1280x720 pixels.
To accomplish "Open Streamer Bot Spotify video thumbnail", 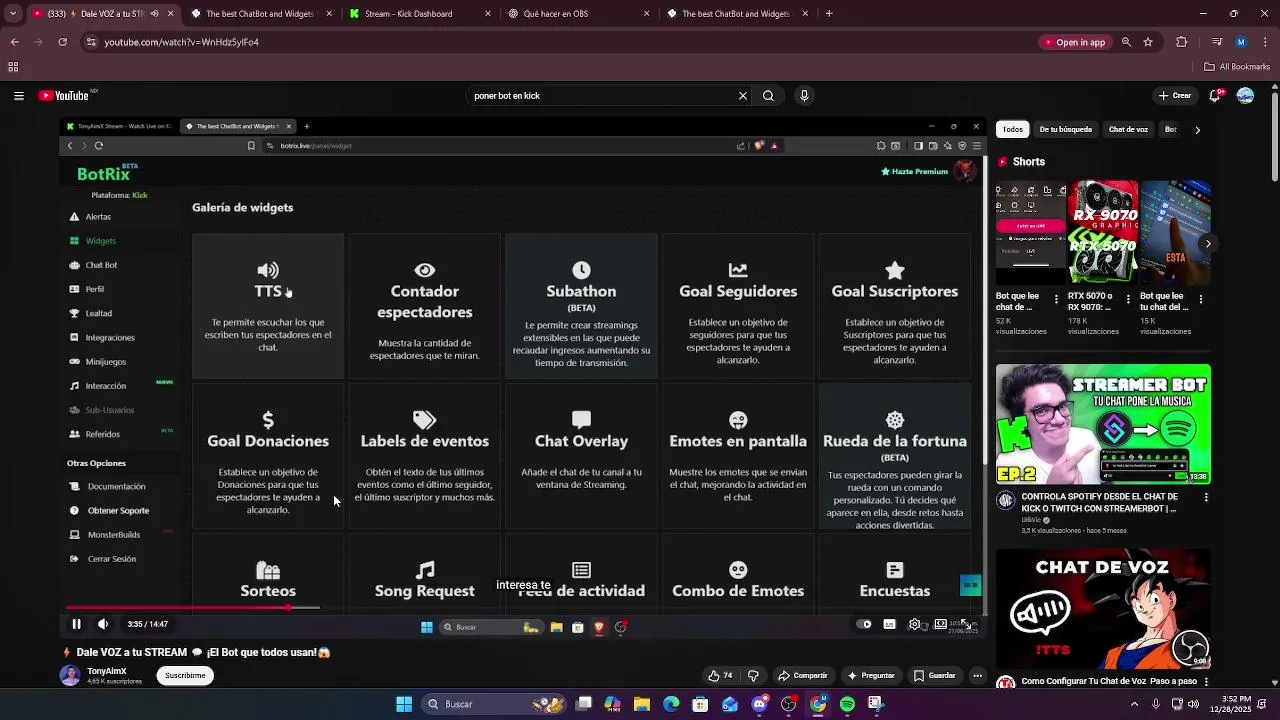I will [x=1103, y=424].
